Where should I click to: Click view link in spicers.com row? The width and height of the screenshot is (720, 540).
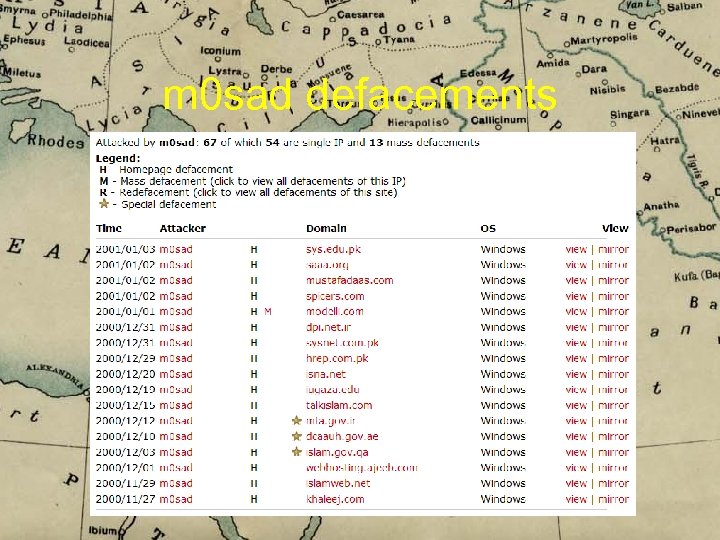click(x=576, y=296)
